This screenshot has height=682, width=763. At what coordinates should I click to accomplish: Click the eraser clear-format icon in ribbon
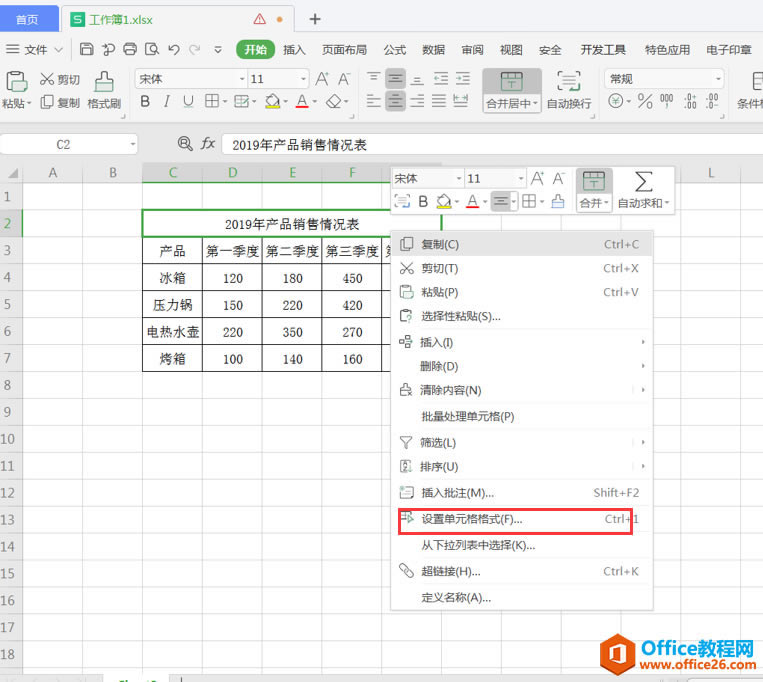pyautogui.click(x=334, y=101)
